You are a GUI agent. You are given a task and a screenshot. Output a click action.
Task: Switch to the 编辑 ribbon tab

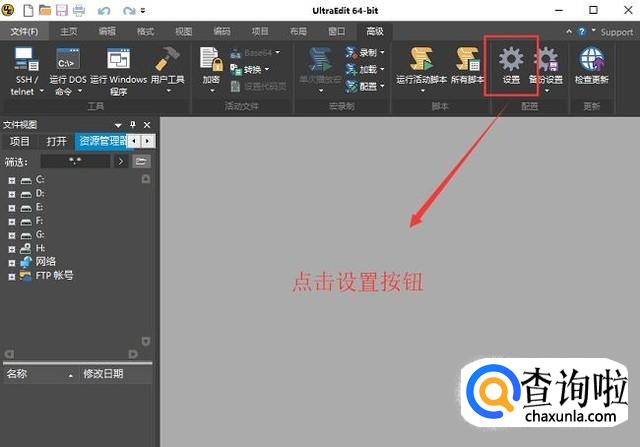pyautogui.click(x=107, y=31)
